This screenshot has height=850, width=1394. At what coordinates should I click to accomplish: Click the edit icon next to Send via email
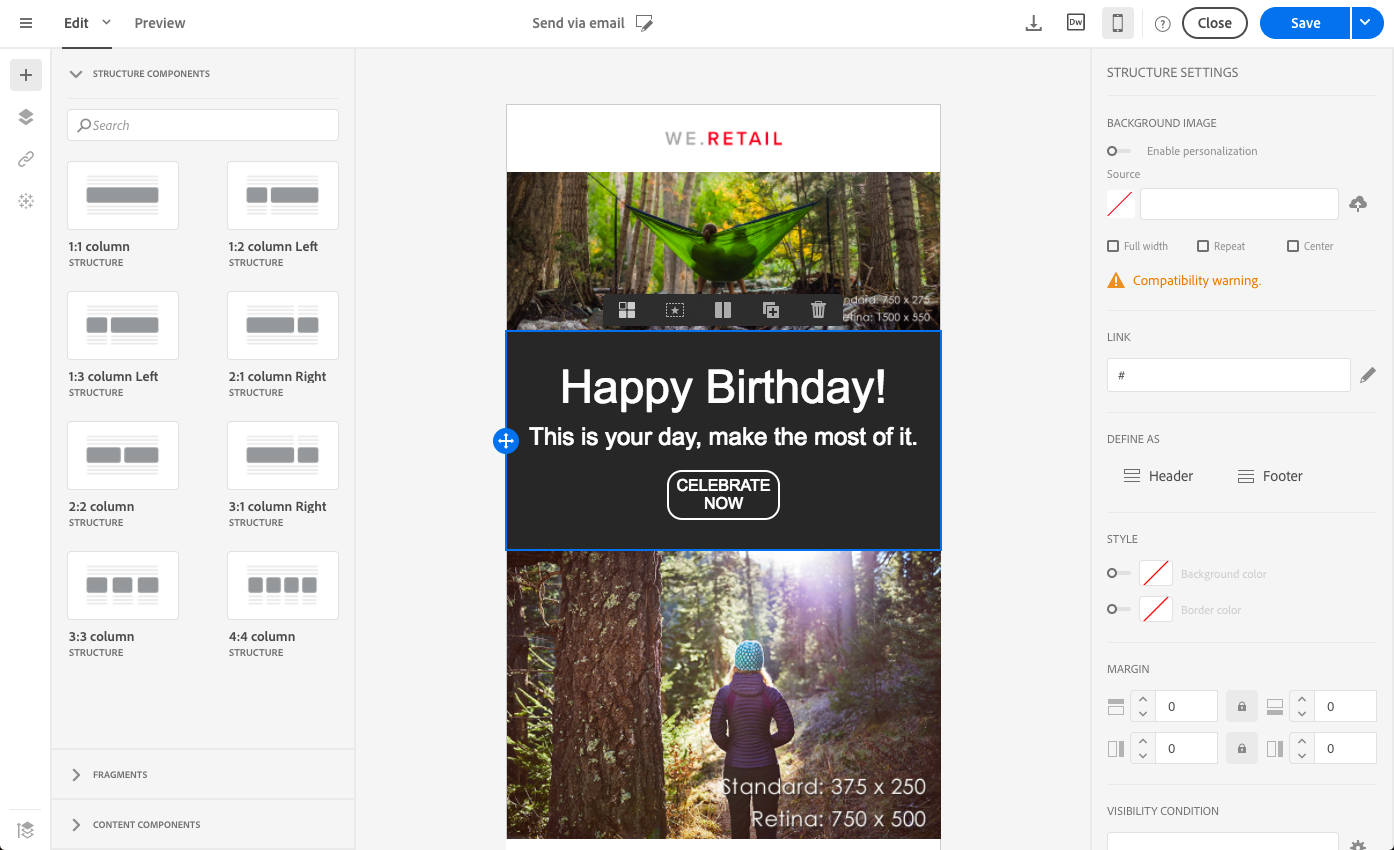[645, 23]
